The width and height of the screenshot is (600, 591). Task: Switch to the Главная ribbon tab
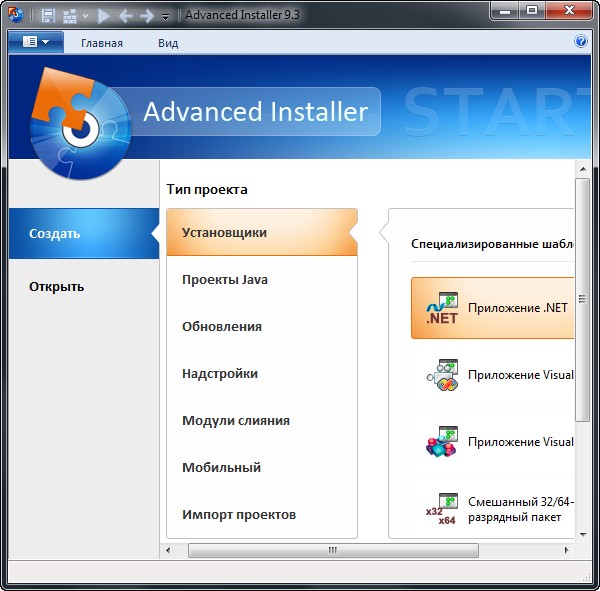(102, 43)
